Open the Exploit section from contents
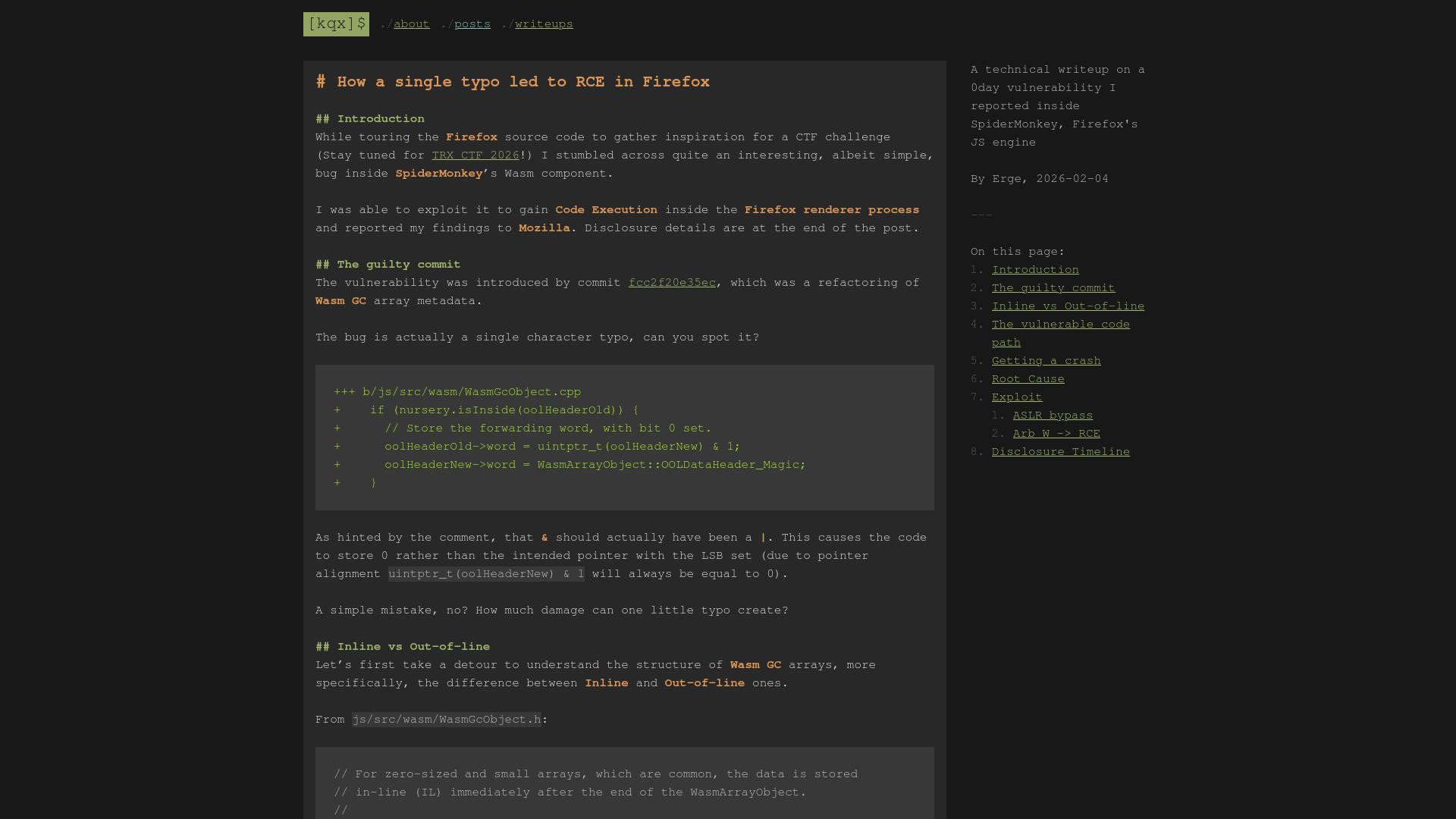The height and width of the screenshot is (819, 1456). coord(1016,397)
